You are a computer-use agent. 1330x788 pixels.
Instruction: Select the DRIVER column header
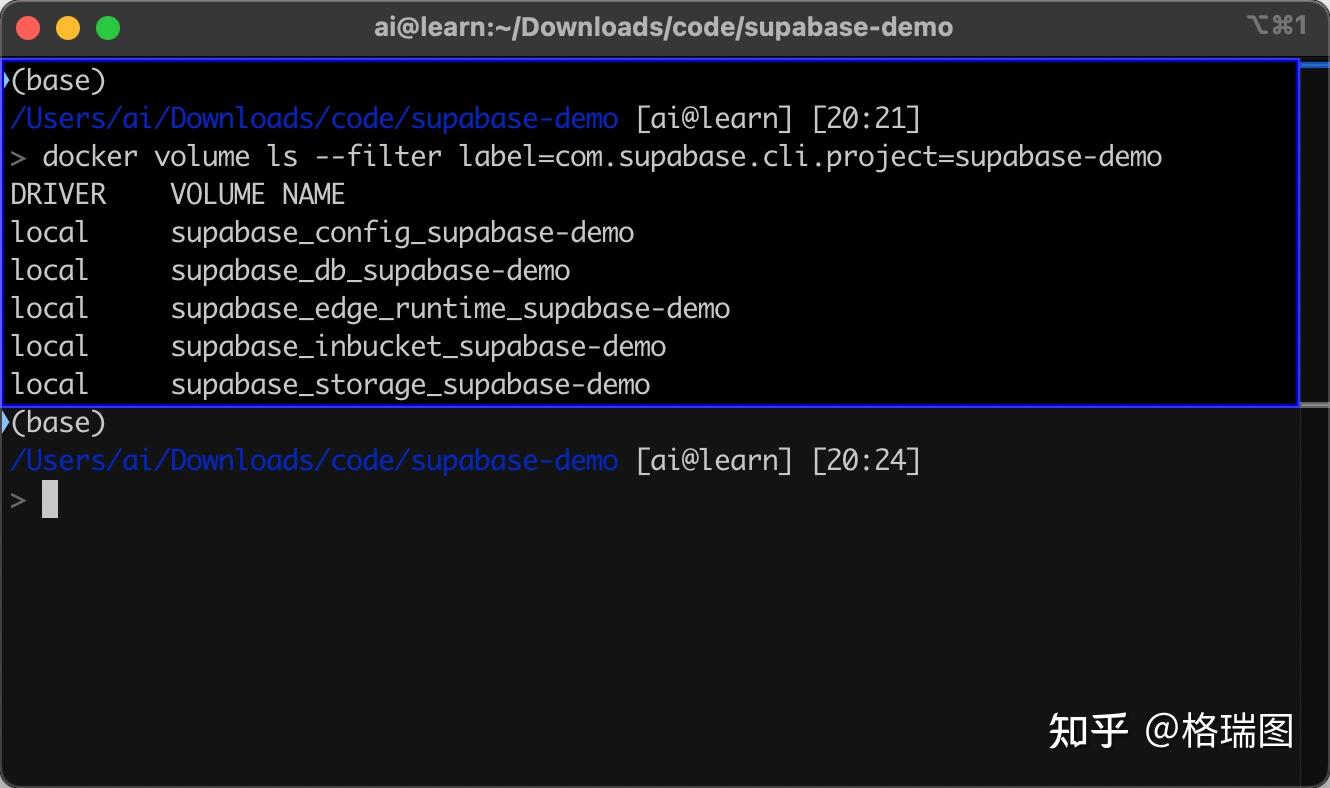(x=58, y=194)
